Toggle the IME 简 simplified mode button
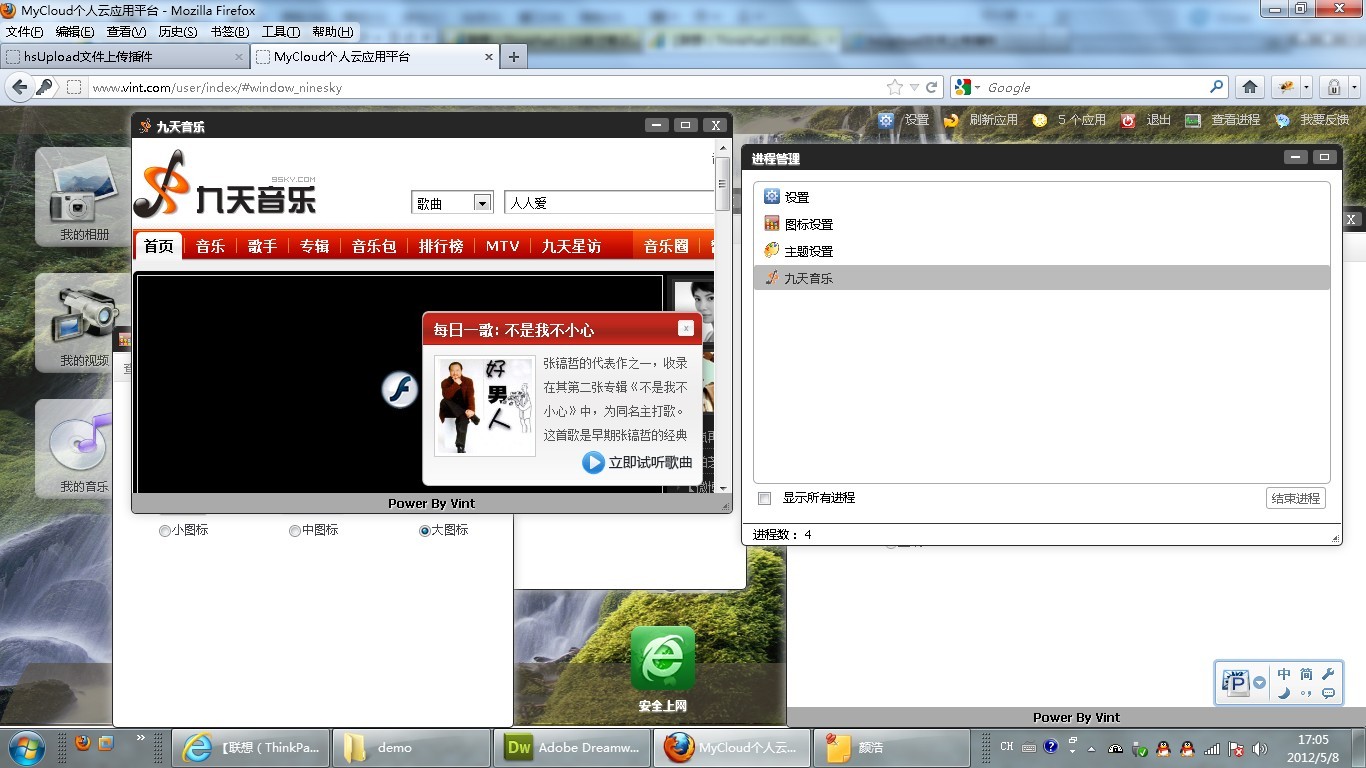 tap(1306, 674)
